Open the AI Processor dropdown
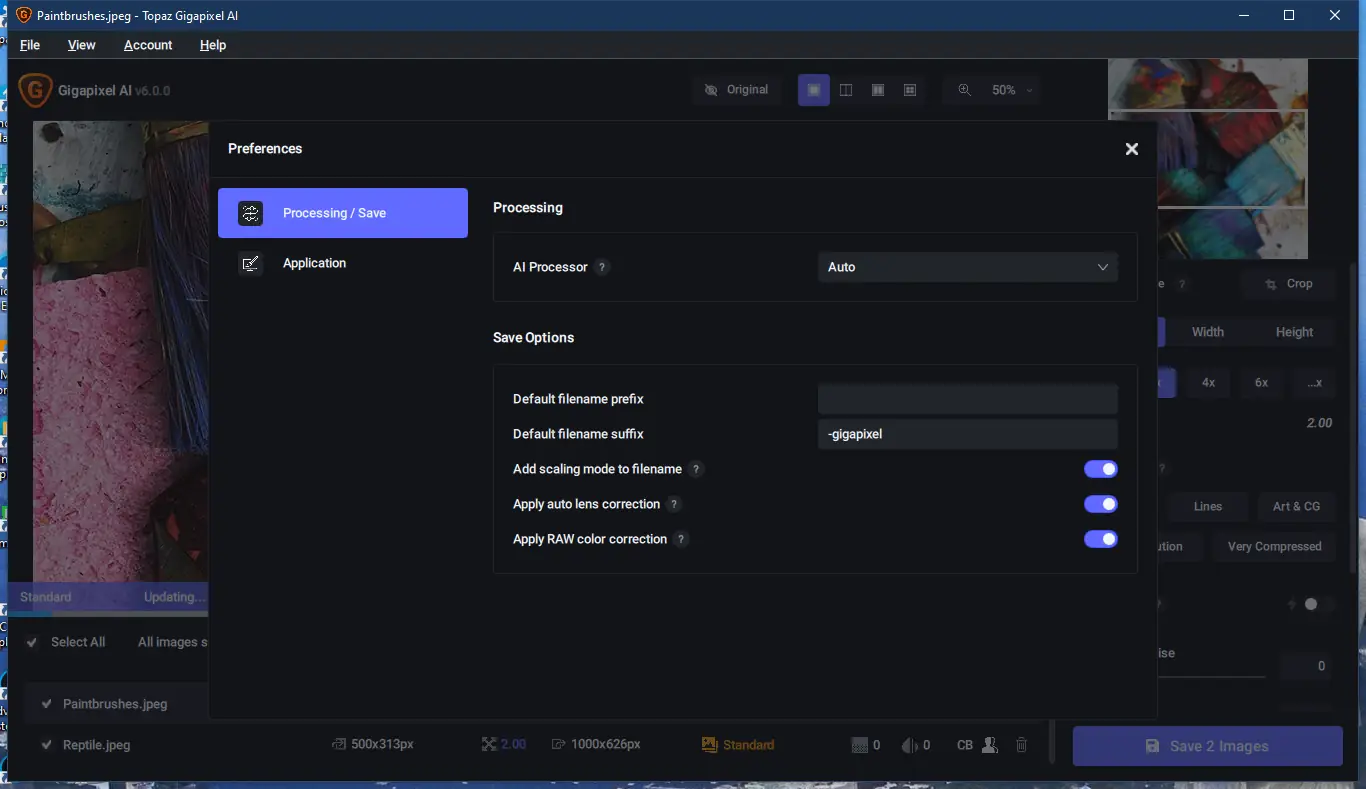Image resolution: width=1366 pixels, height=789 pixels. pyautogui.click(x=968, y=267)
